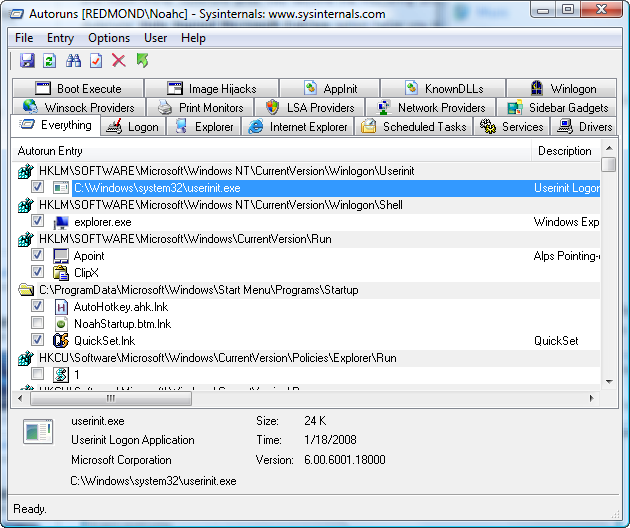Screen dimensions: 630x528
Task: Enable the NoahStartup.btm.lnk checkbox
Action: [x=37, y=323]
